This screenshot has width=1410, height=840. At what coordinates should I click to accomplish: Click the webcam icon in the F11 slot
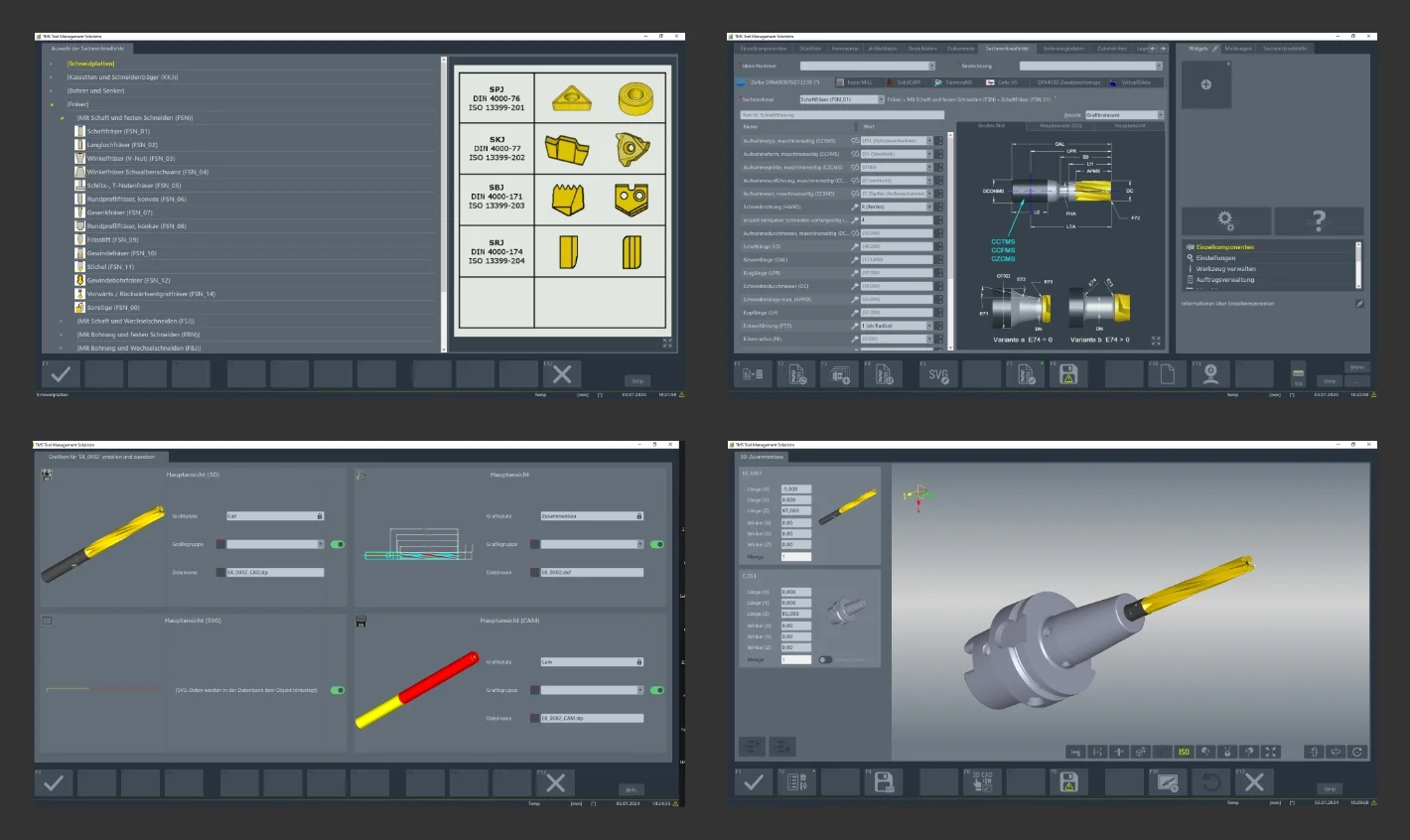point(1210,374)
